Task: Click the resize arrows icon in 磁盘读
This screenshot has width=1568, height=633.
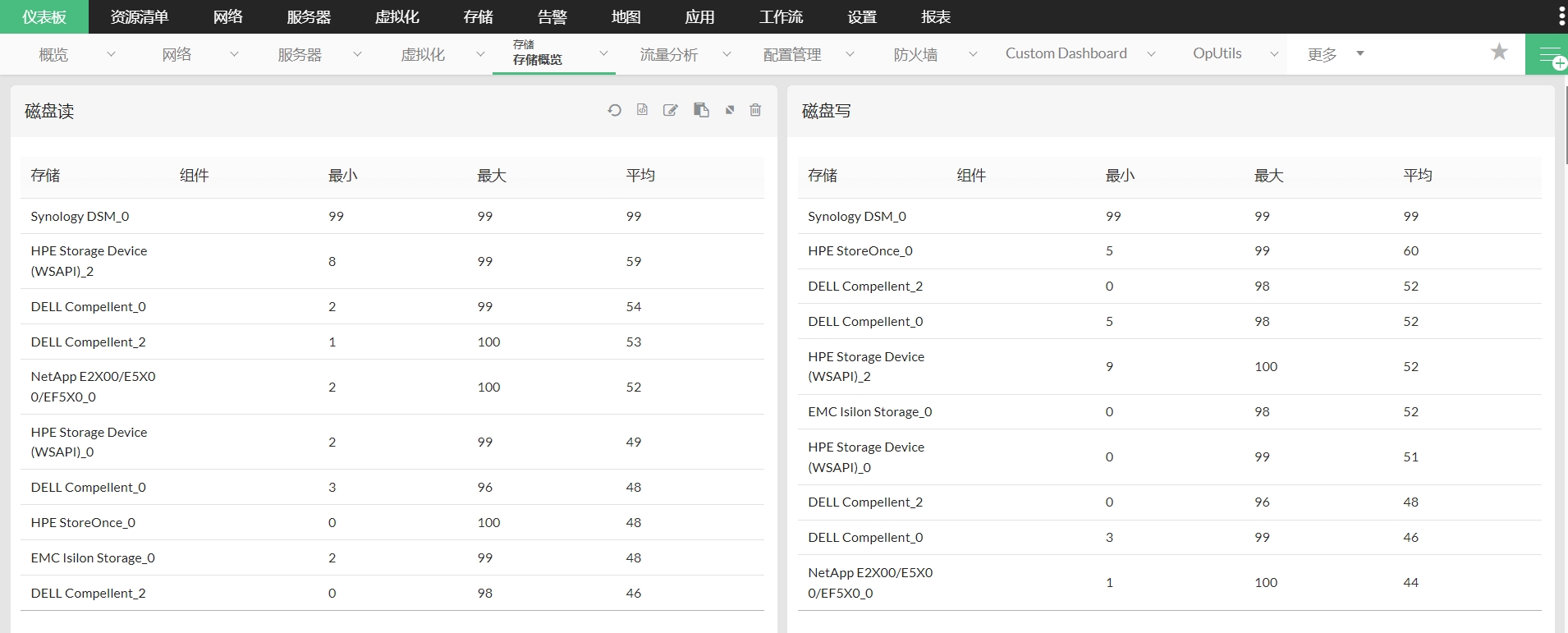Action: point(729,110)
